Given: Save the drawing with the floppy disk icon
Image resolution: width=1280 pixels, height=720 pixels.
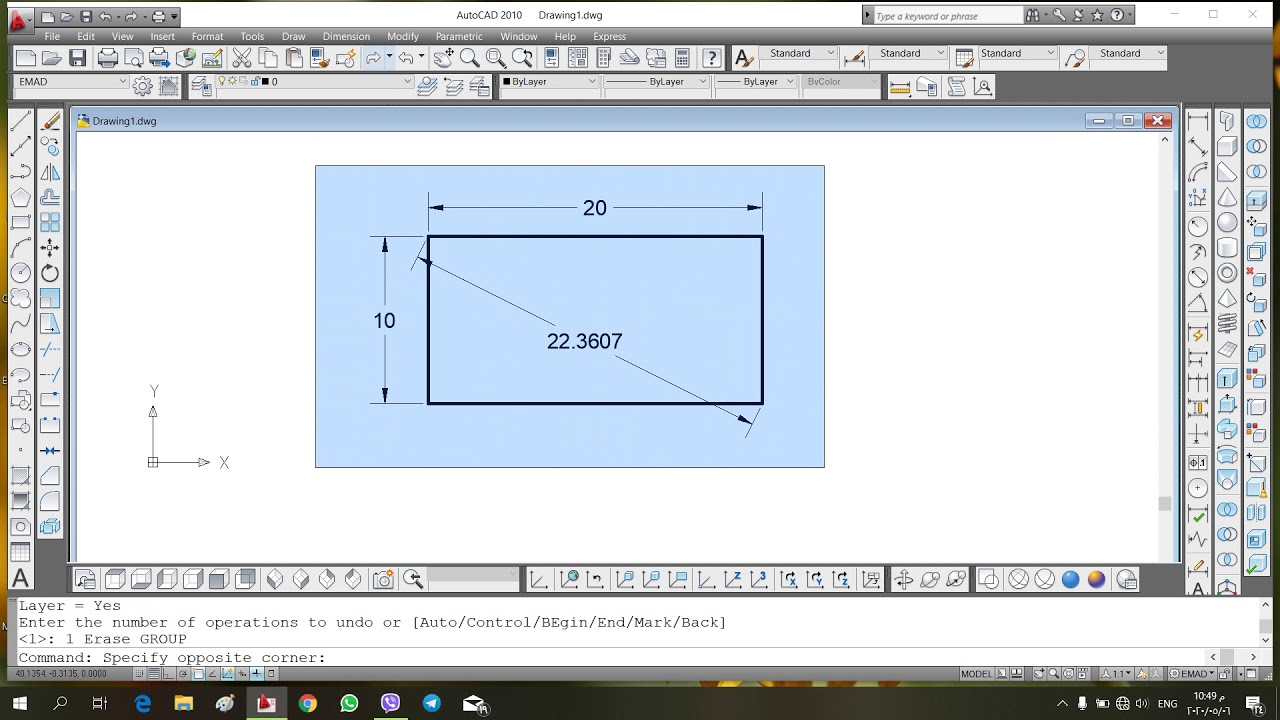Looking at the screenshot, I should coord(78,58).
